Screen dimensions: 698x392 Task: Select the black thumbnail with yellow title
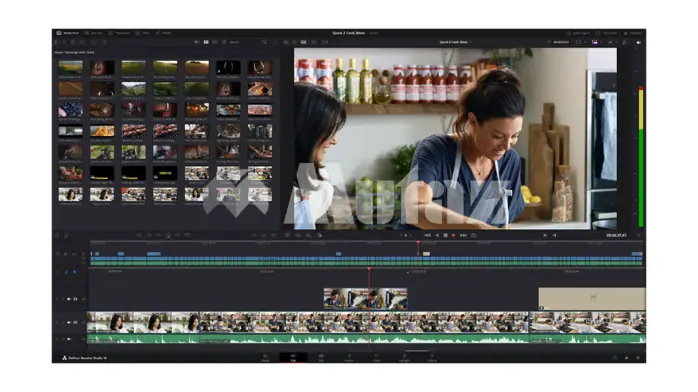click(x=165, y=173)
